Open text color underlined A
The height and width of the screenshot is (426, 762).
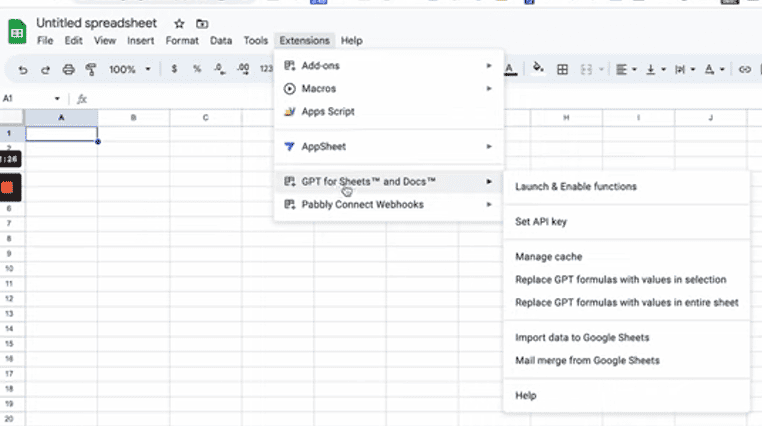point(510,69)
